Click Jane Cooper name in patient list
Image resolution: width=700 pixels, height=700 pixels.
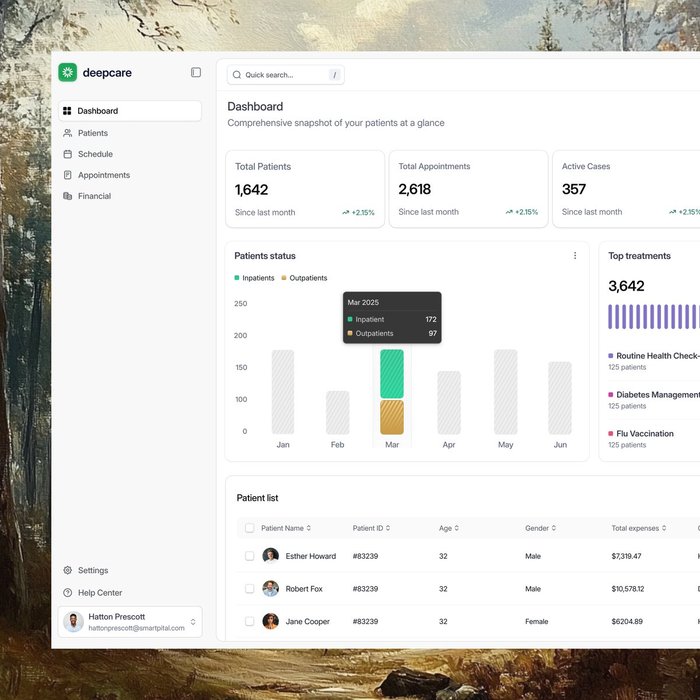coord(308,621)
